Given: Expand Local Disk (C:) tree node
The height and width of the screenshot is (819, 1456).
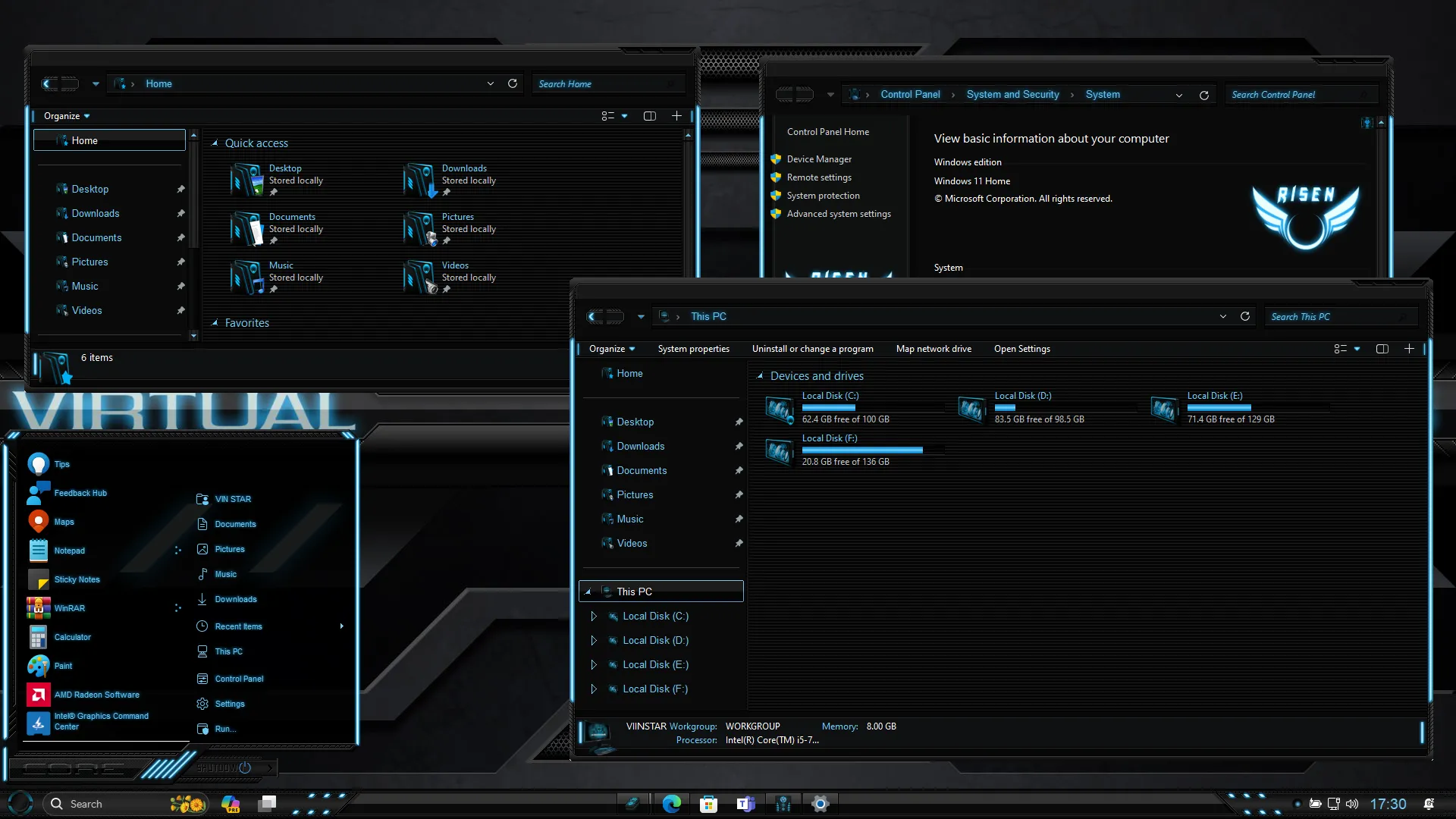Looking at the screenshot, I should coord(594,617).
